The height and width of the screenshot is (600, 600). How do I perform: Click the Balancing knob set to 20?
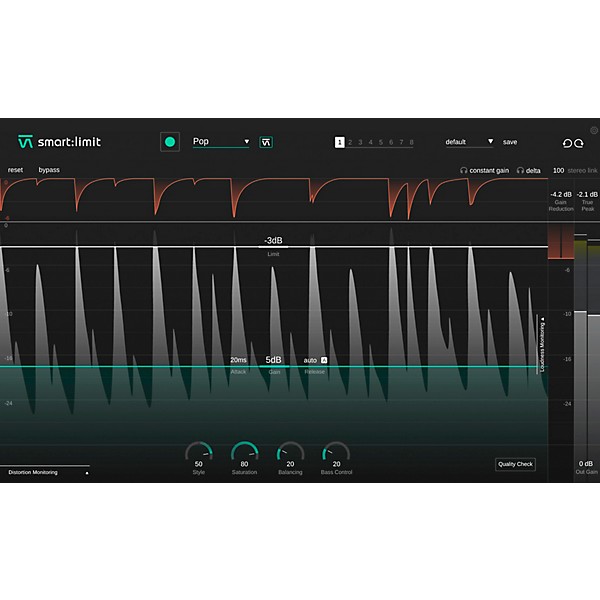point(290,453)
